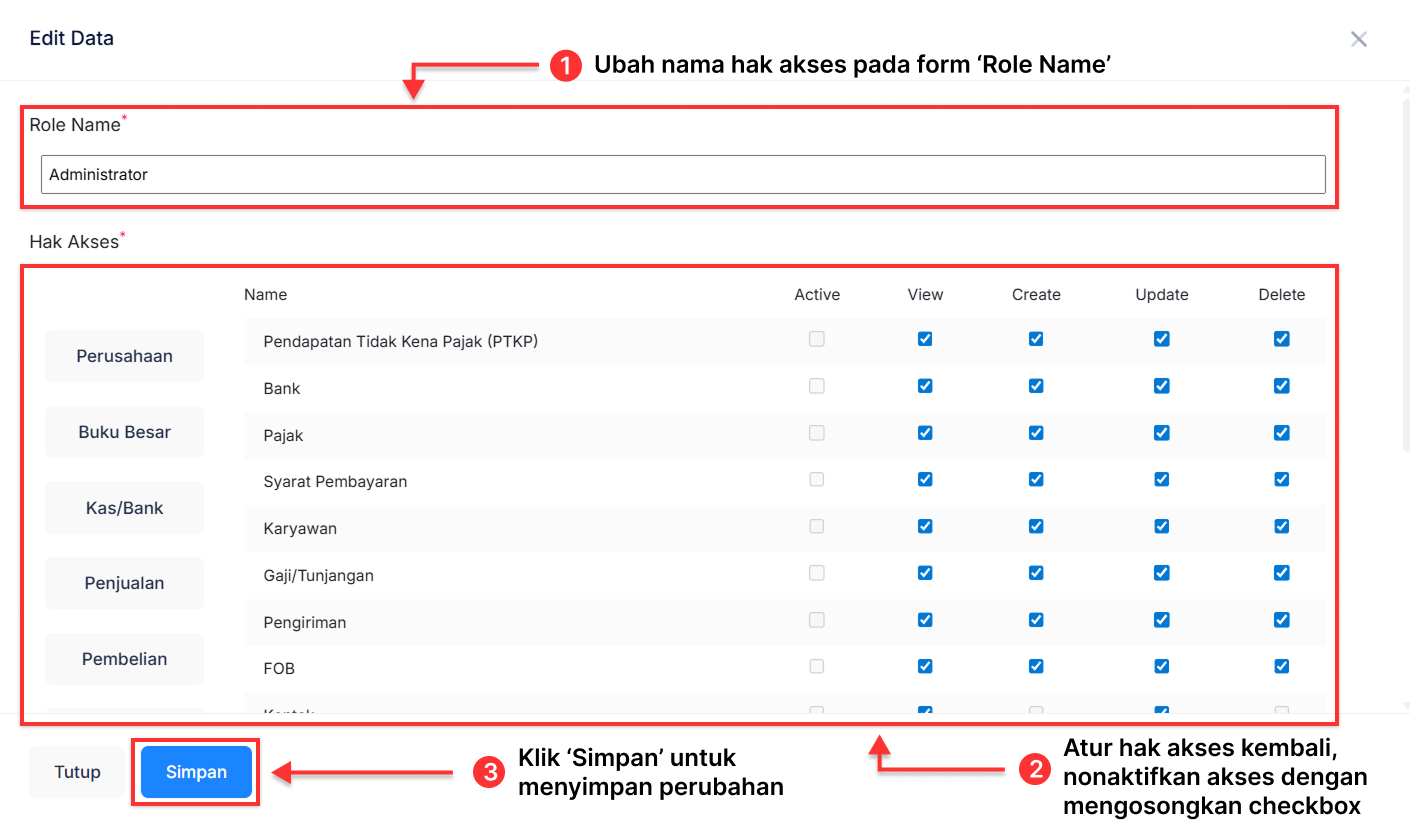Uncheck Update access for FOB
Viewport: 1410px width, 825px height.
click(x=1161, y=666)
